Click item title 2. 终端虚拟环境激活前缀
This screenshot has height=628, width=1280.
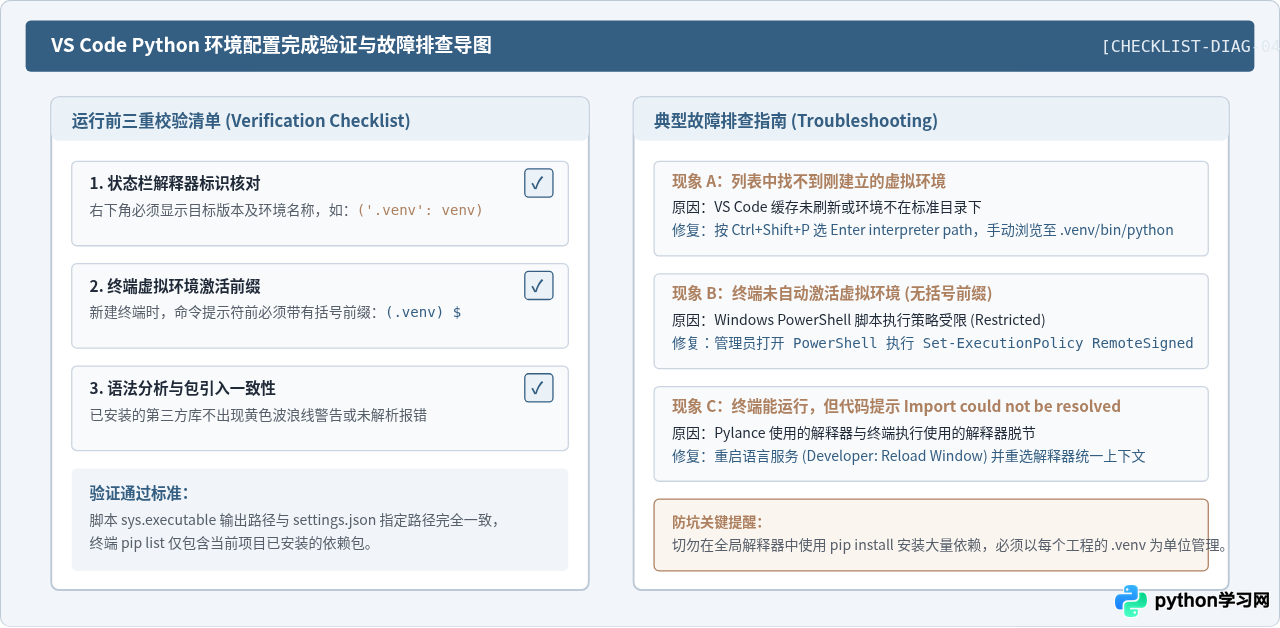(x=175, y=285)
